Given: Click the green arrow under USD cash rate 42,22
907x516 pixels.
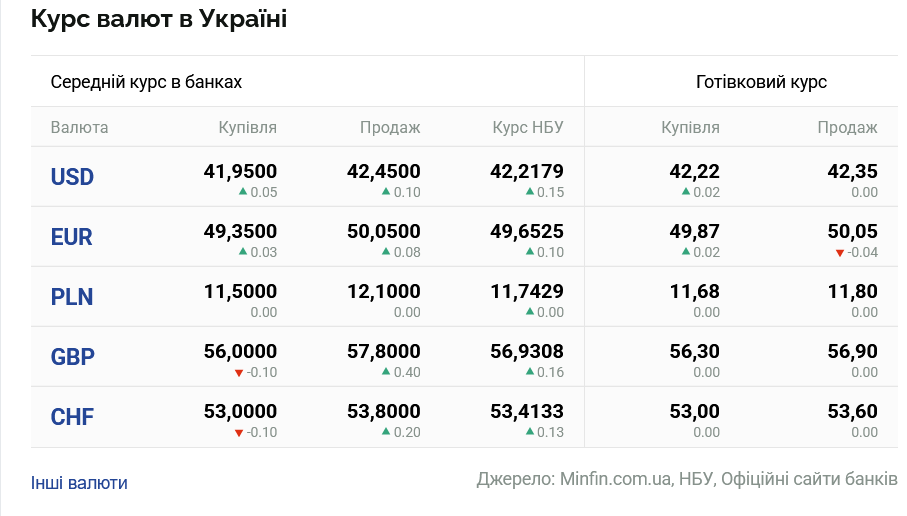Looking at the screenshot, I should pyautogui.click(x=685, y=191).
